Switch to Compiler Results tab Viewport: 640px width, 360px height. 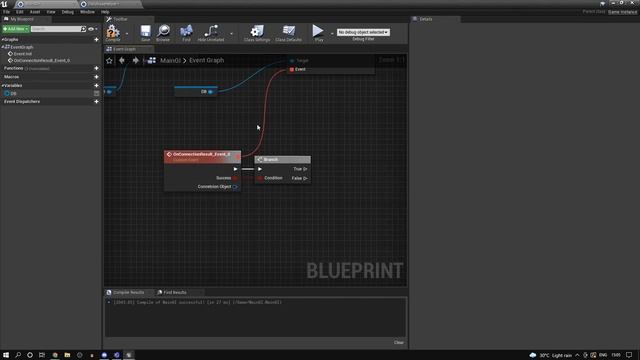pos(129,292)
